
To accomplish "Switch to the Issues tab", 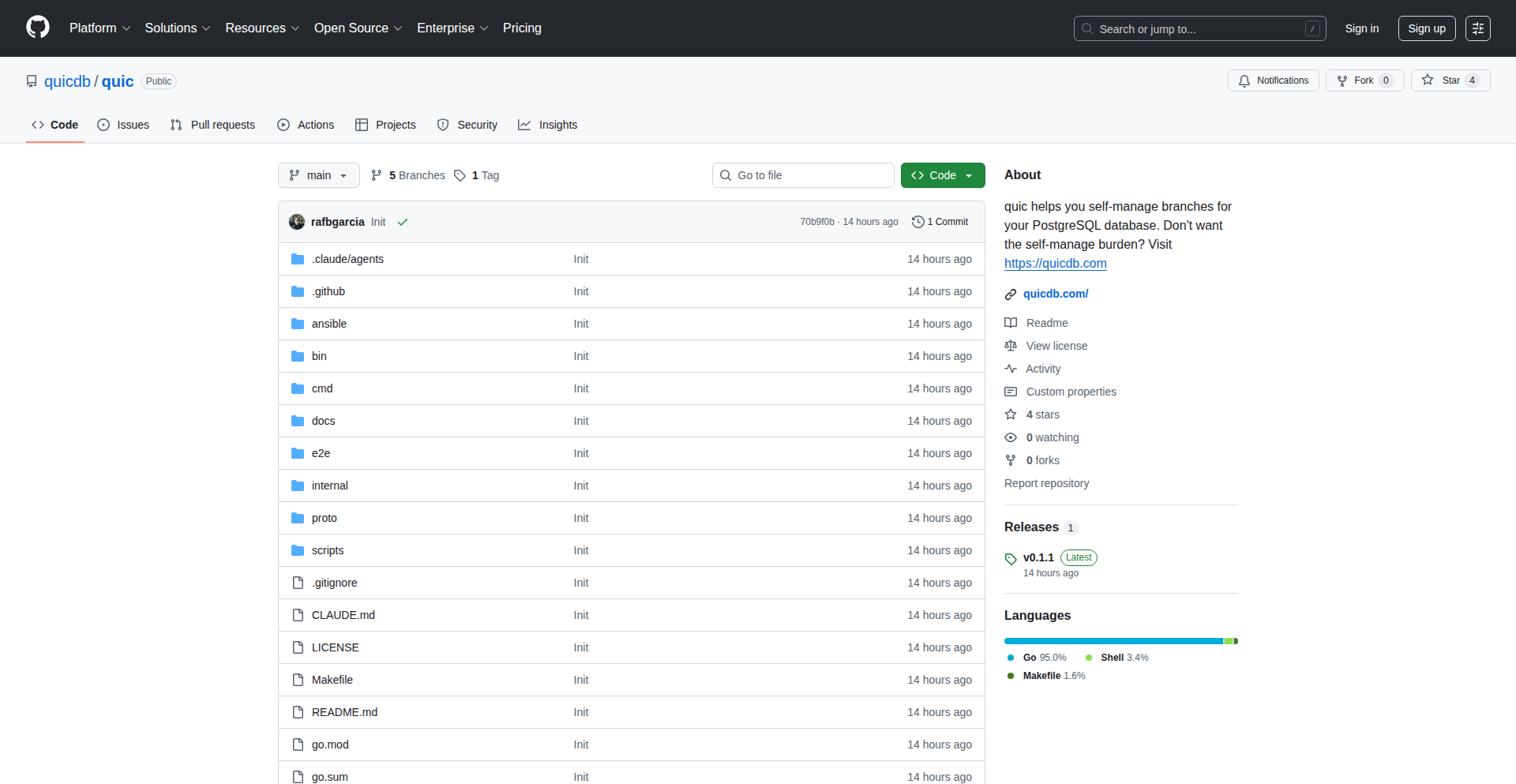I will point(123,125).
